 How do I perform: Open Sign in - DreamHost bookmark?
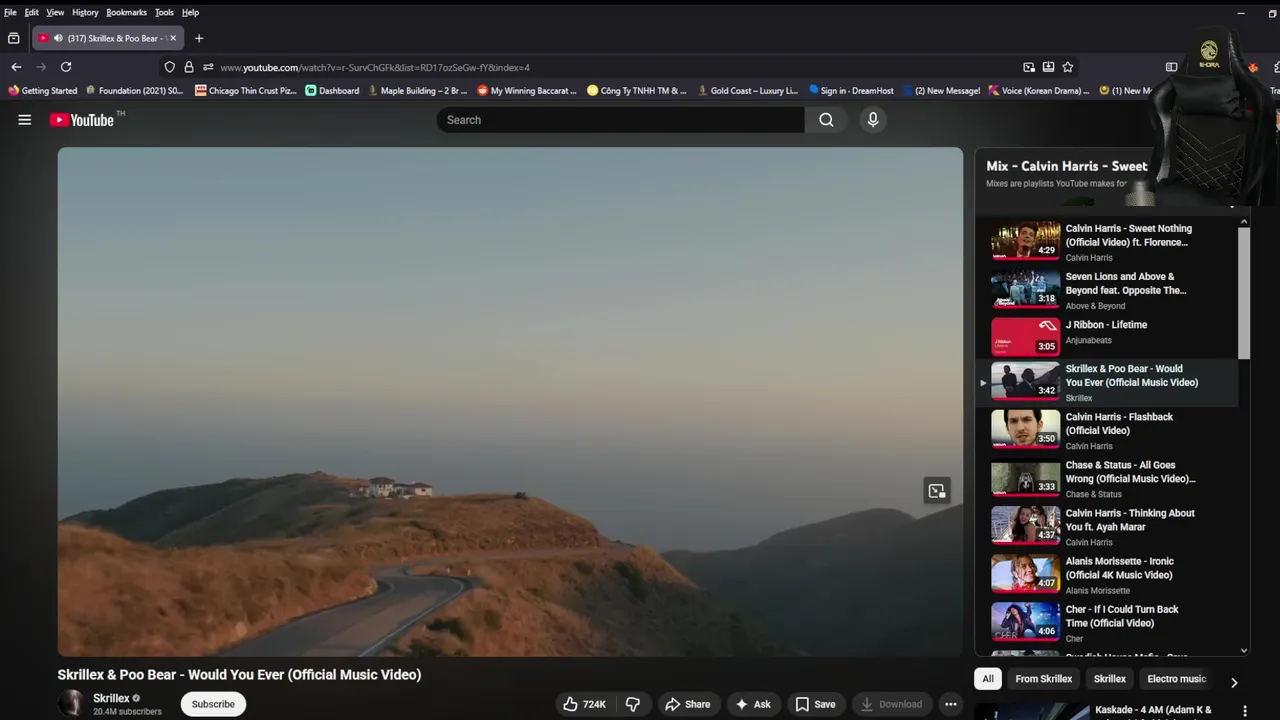point(851,90)
